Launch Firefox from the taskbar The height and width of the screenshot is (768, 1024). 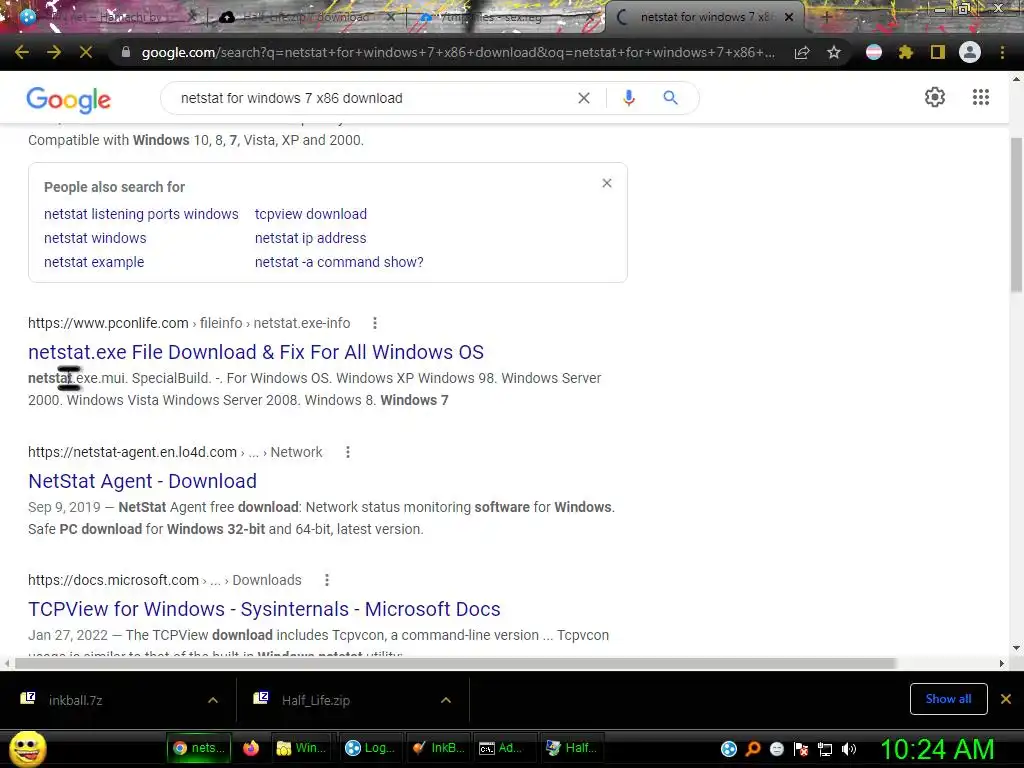tap(251, 748)
